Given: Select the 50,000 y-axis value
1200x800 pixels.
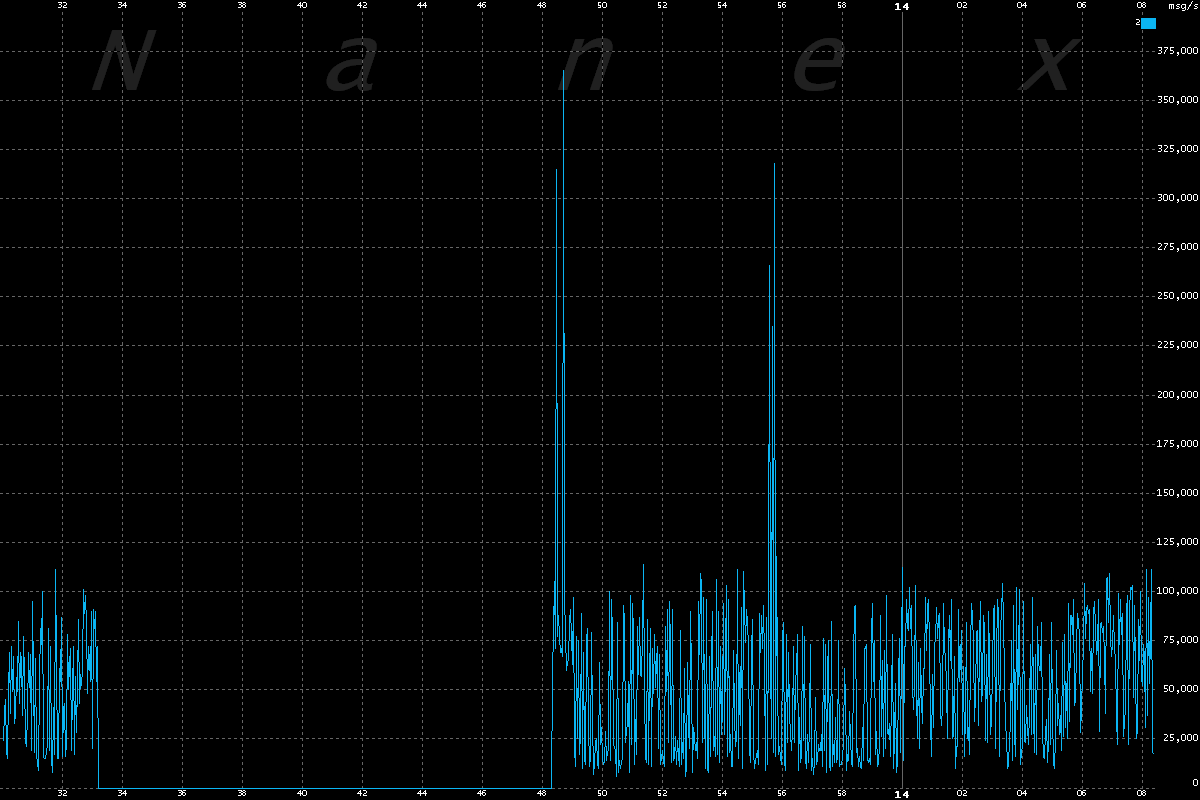Looking at the screenshot, I should (x=1182, y=689).
